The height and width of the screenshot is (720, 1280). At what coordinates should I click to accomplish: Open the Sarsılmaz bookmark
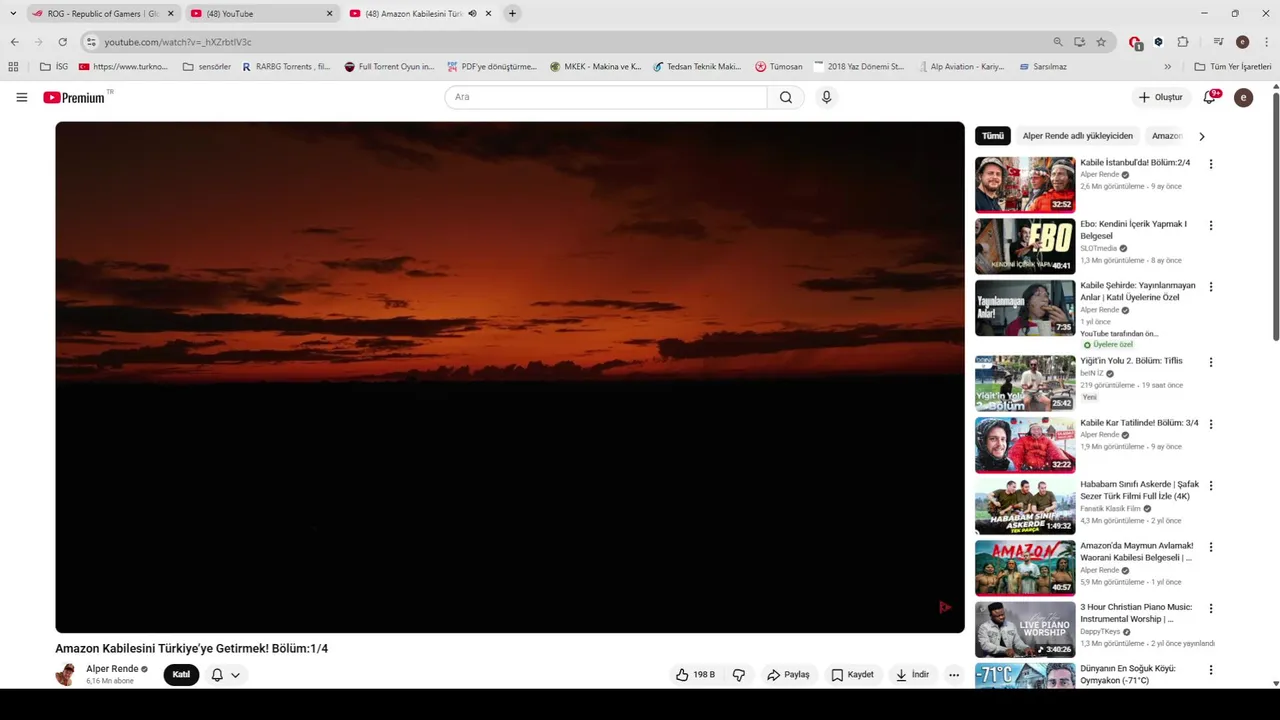coord(1043,67)
